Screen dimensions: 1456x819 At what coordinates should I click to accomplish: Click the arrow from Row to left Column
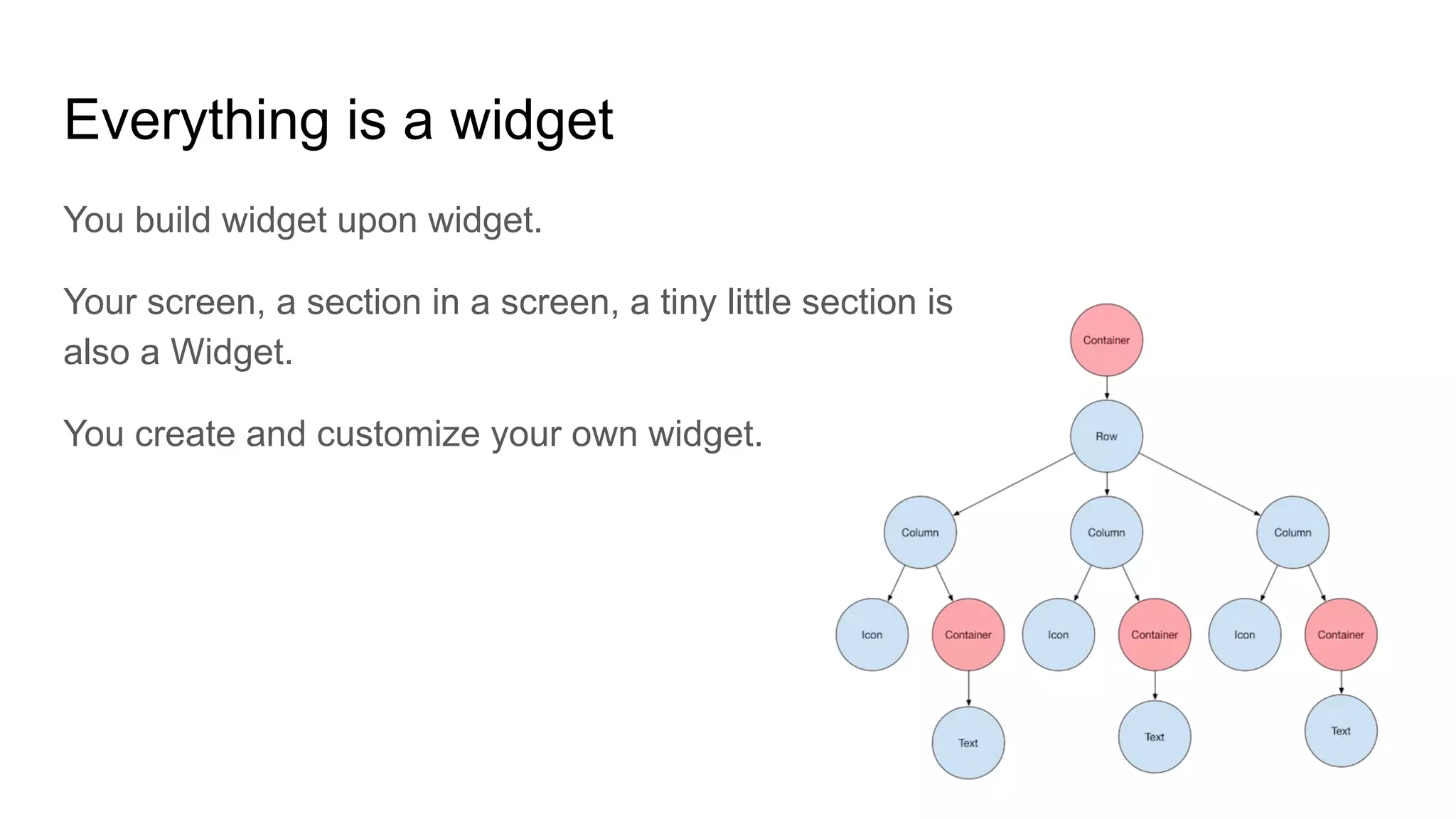pos(1013,484)
